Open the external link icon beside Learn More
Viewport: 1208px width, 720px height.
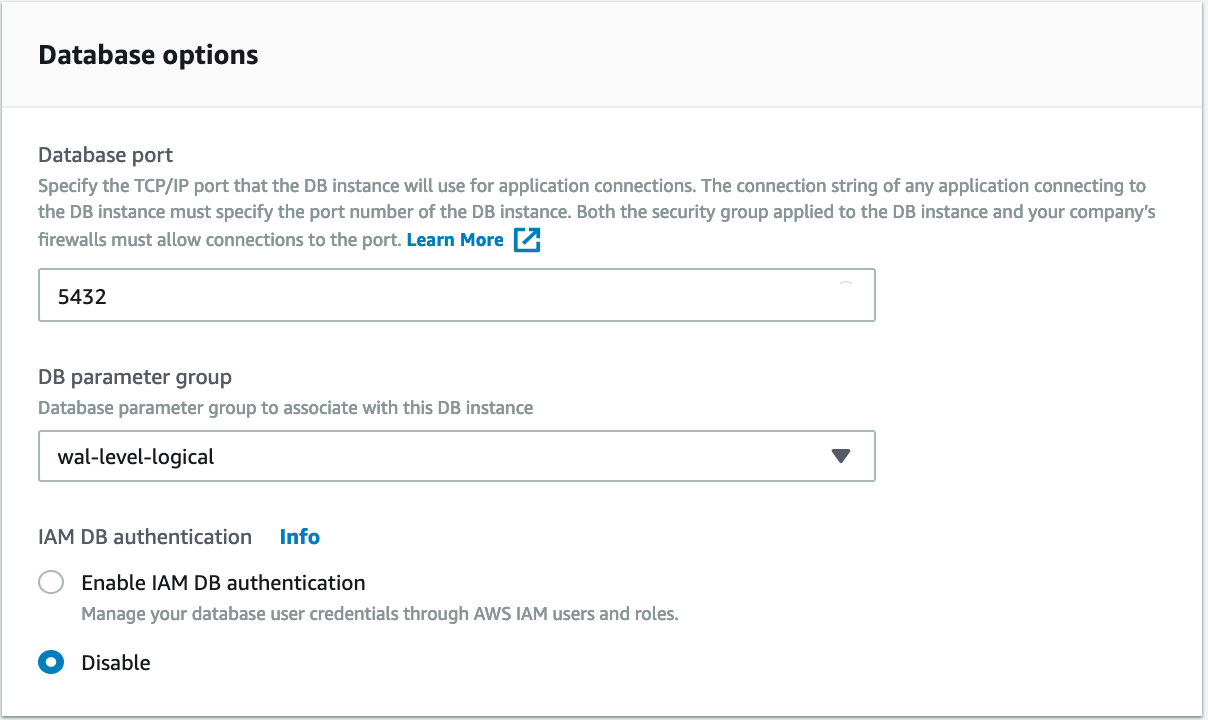click(527, 240)
